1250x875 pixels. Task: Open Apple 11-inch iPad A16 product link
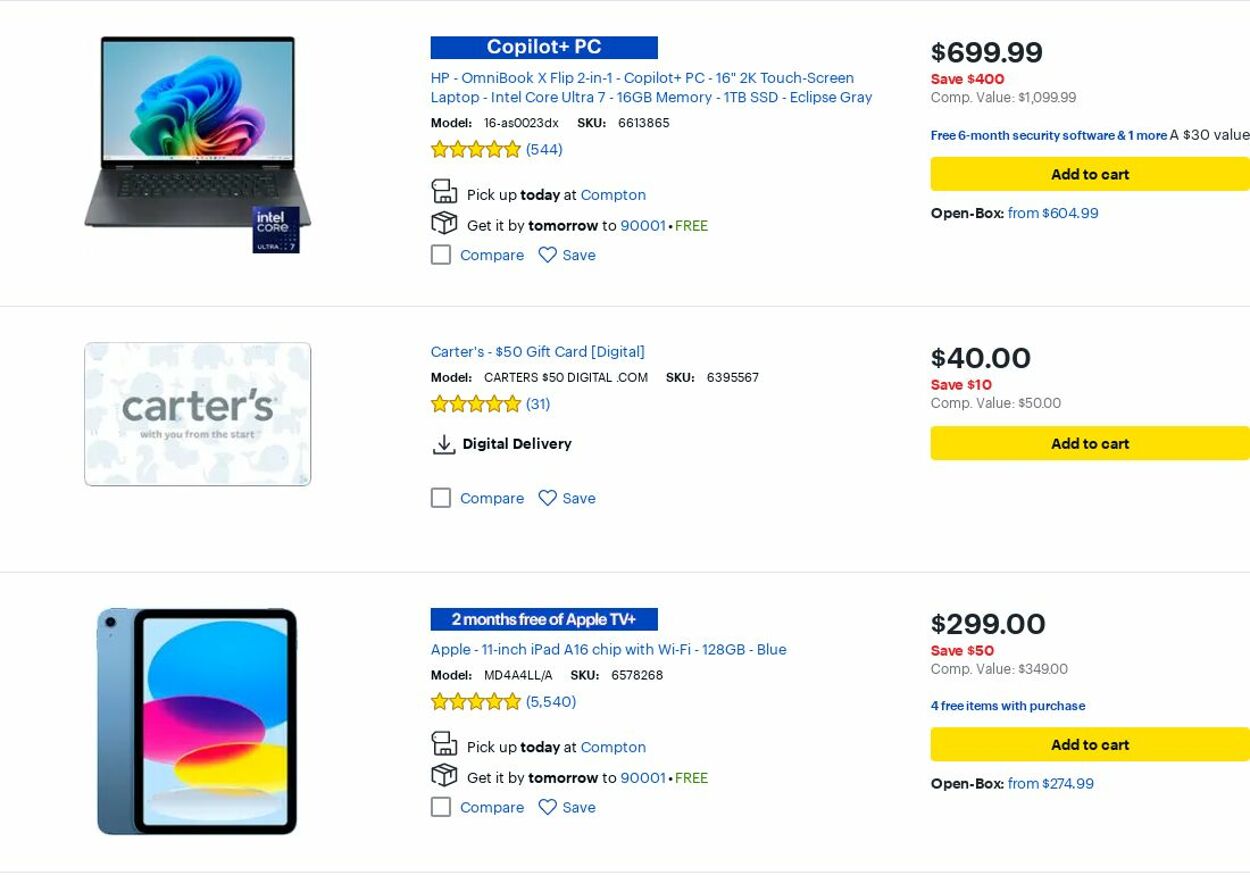[608, 650]
